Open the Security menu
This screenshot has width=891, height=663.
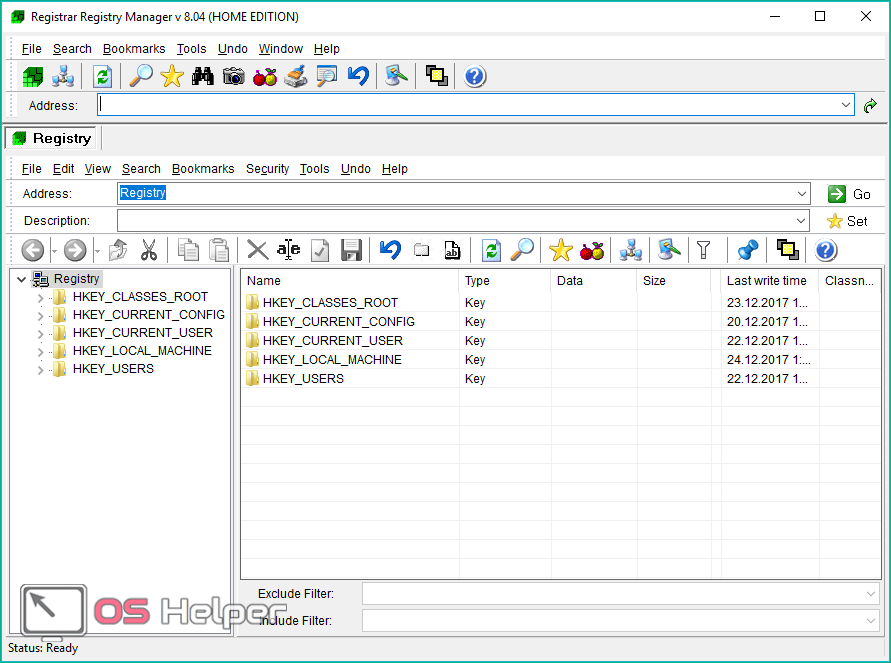click(x=267, y=169)
